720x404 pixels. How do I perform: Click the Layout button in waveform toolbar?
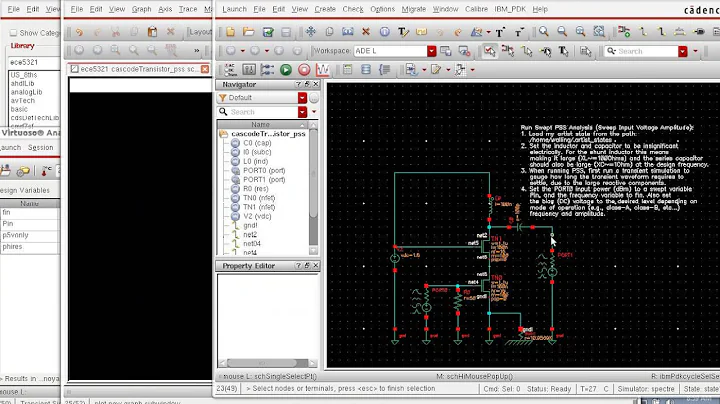pos(200,32)
